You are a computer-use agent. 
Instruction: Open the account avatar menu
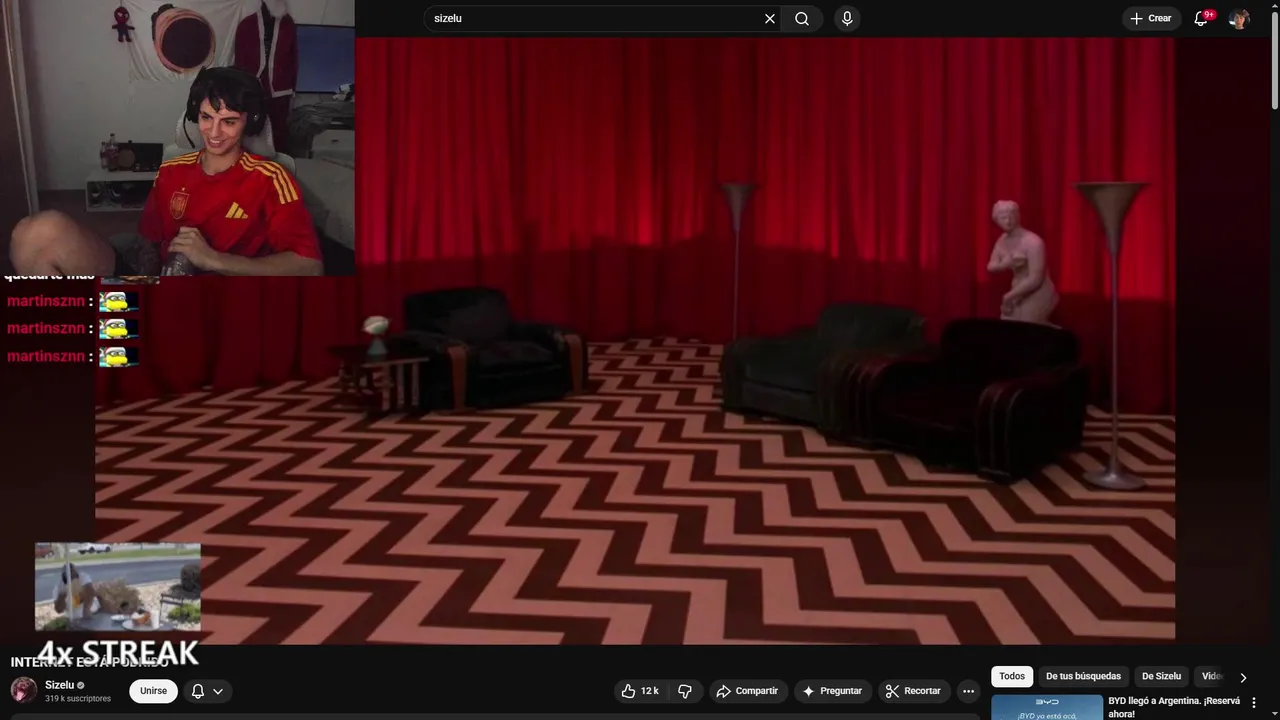1239,19
